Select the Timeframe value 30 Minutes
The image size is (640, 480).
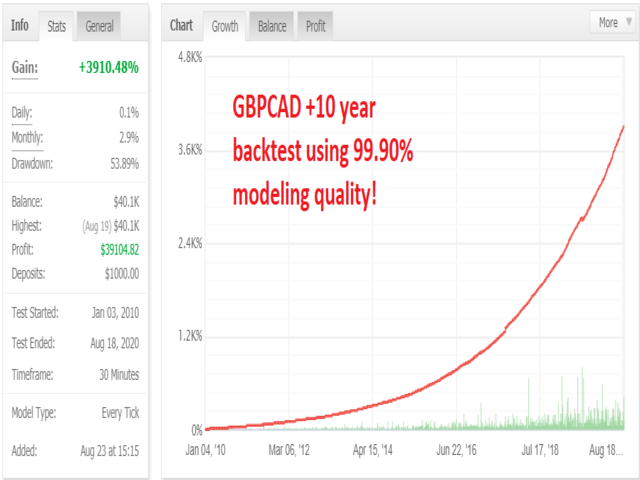(119, 375)
